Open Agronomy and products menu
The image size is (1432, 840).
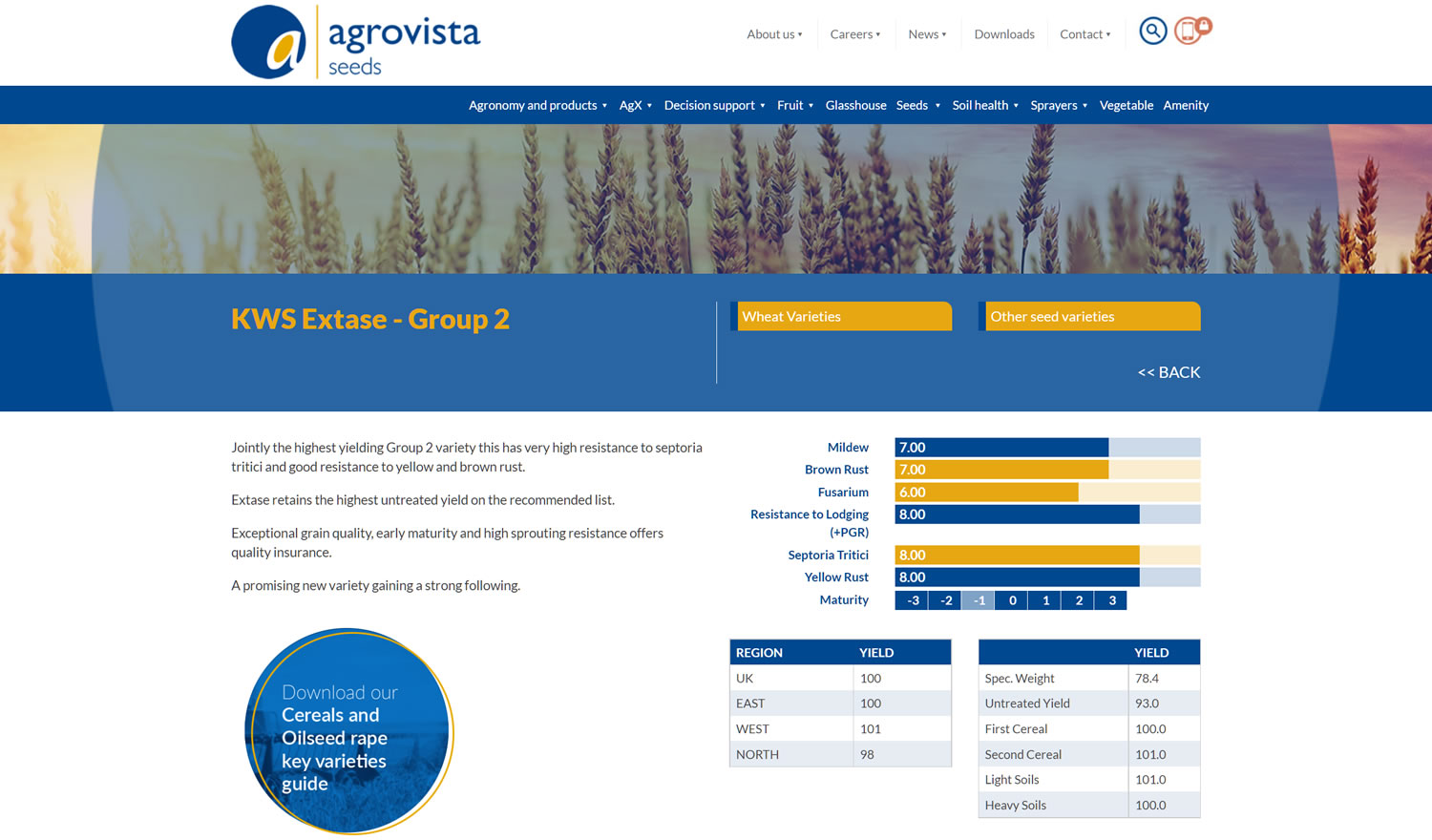537,105
